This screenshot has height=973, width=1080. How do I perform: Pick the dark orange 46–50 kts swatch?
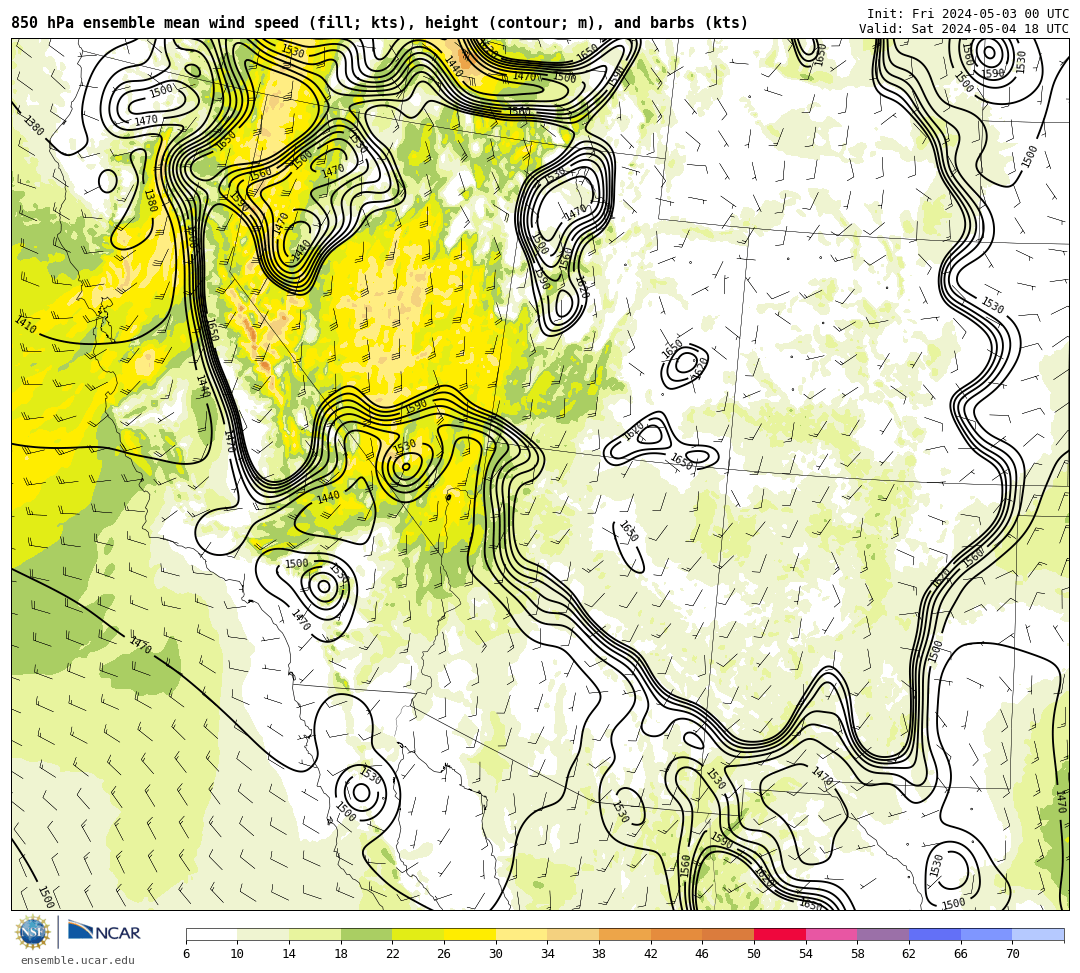point(728,934)
